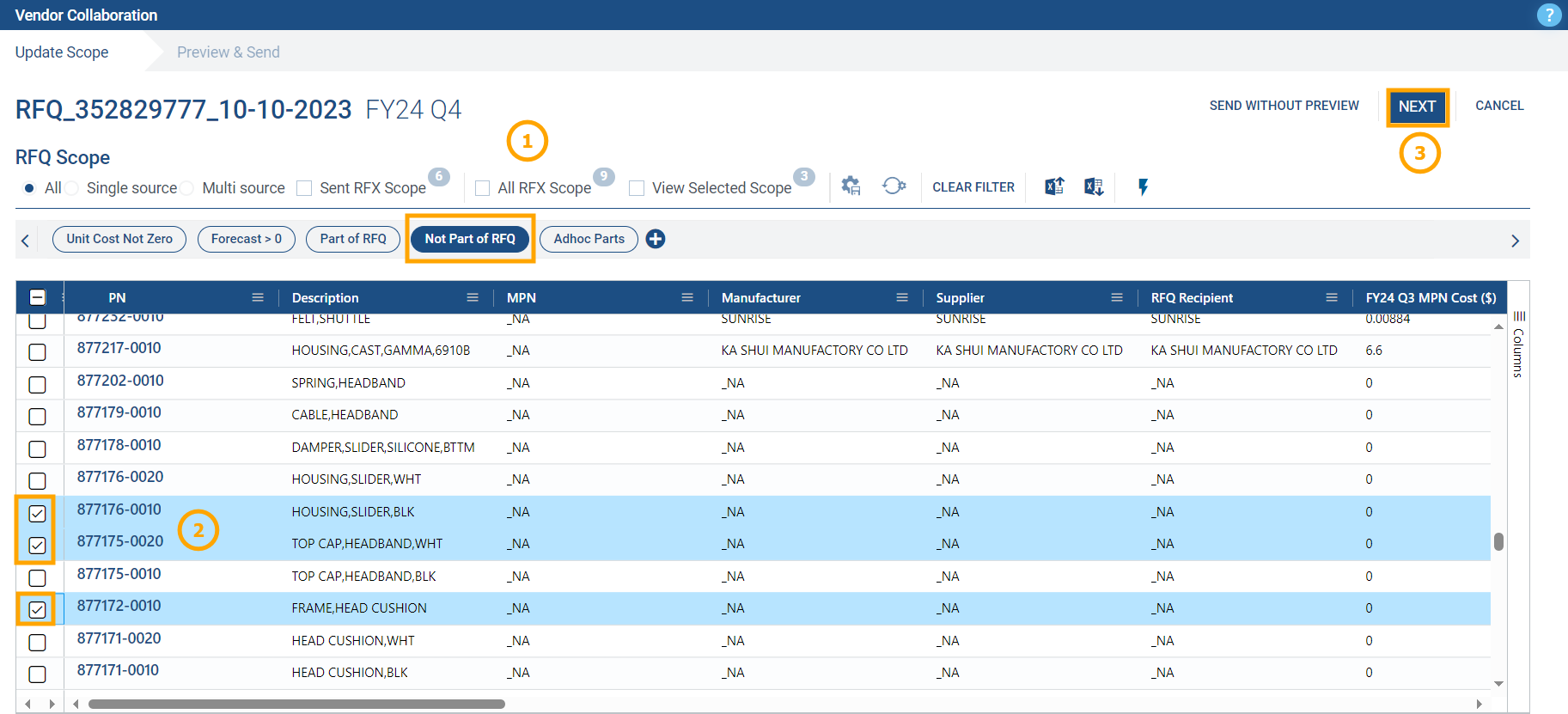
Task: Open the PN column menu
Action: point(258,297)
